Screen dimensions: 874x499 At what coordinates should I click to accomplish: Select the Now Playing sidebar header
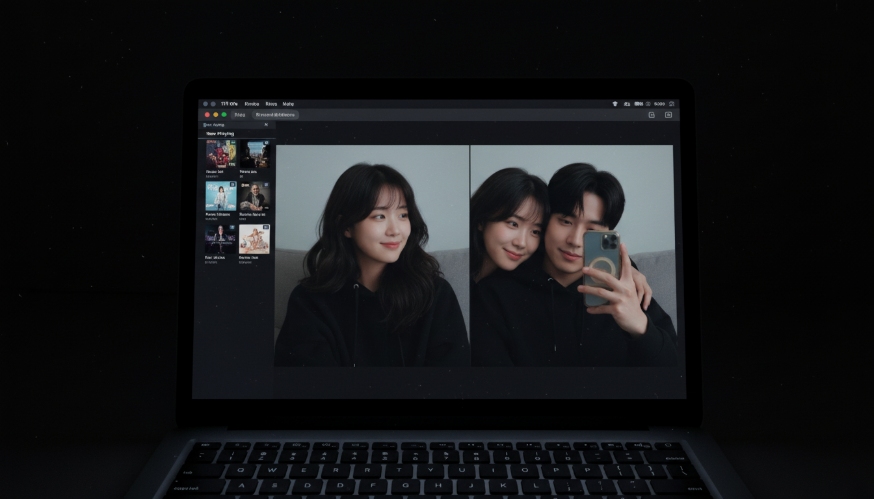220,134
